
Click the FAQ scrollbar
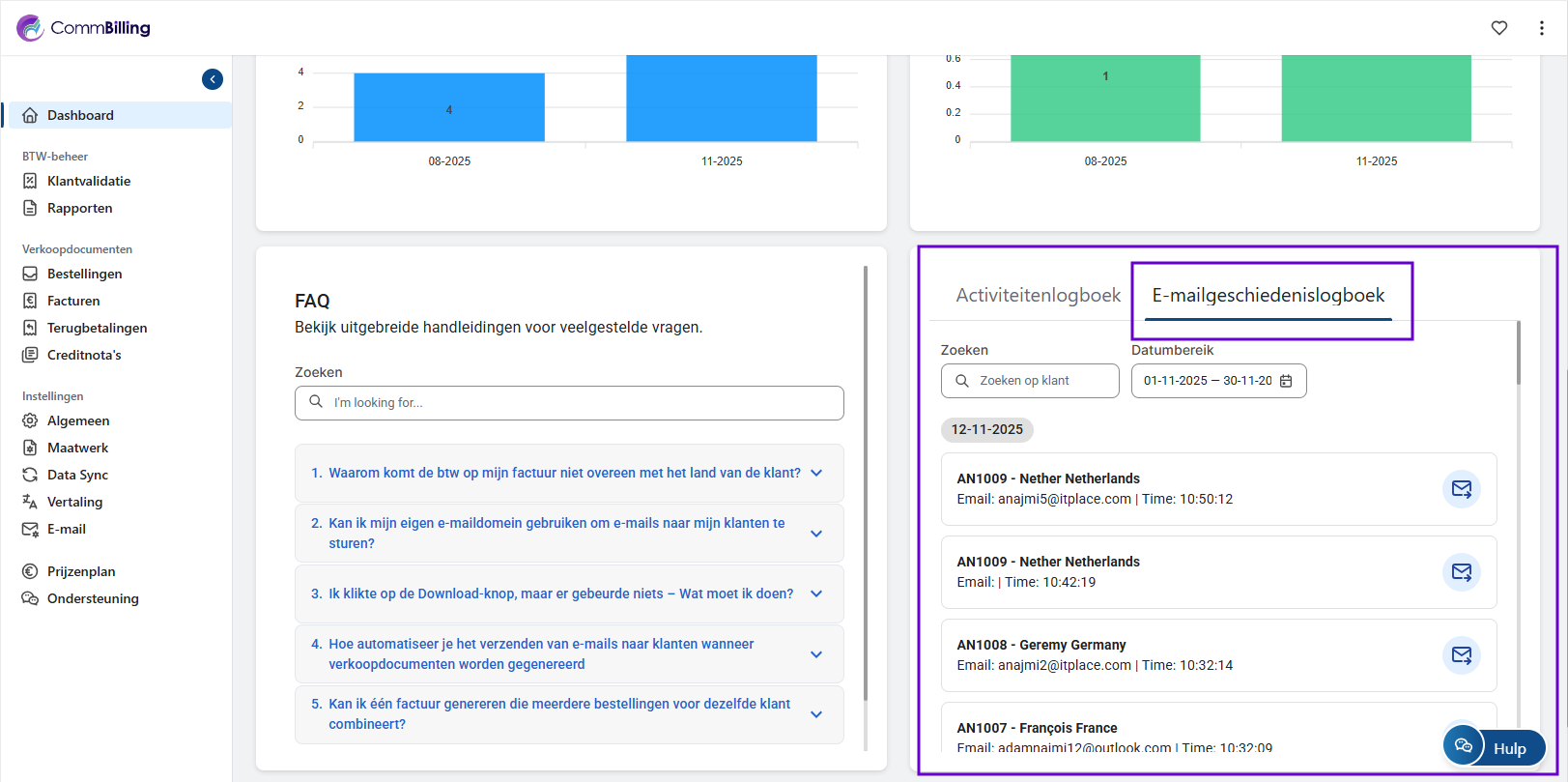click(866, 483)
